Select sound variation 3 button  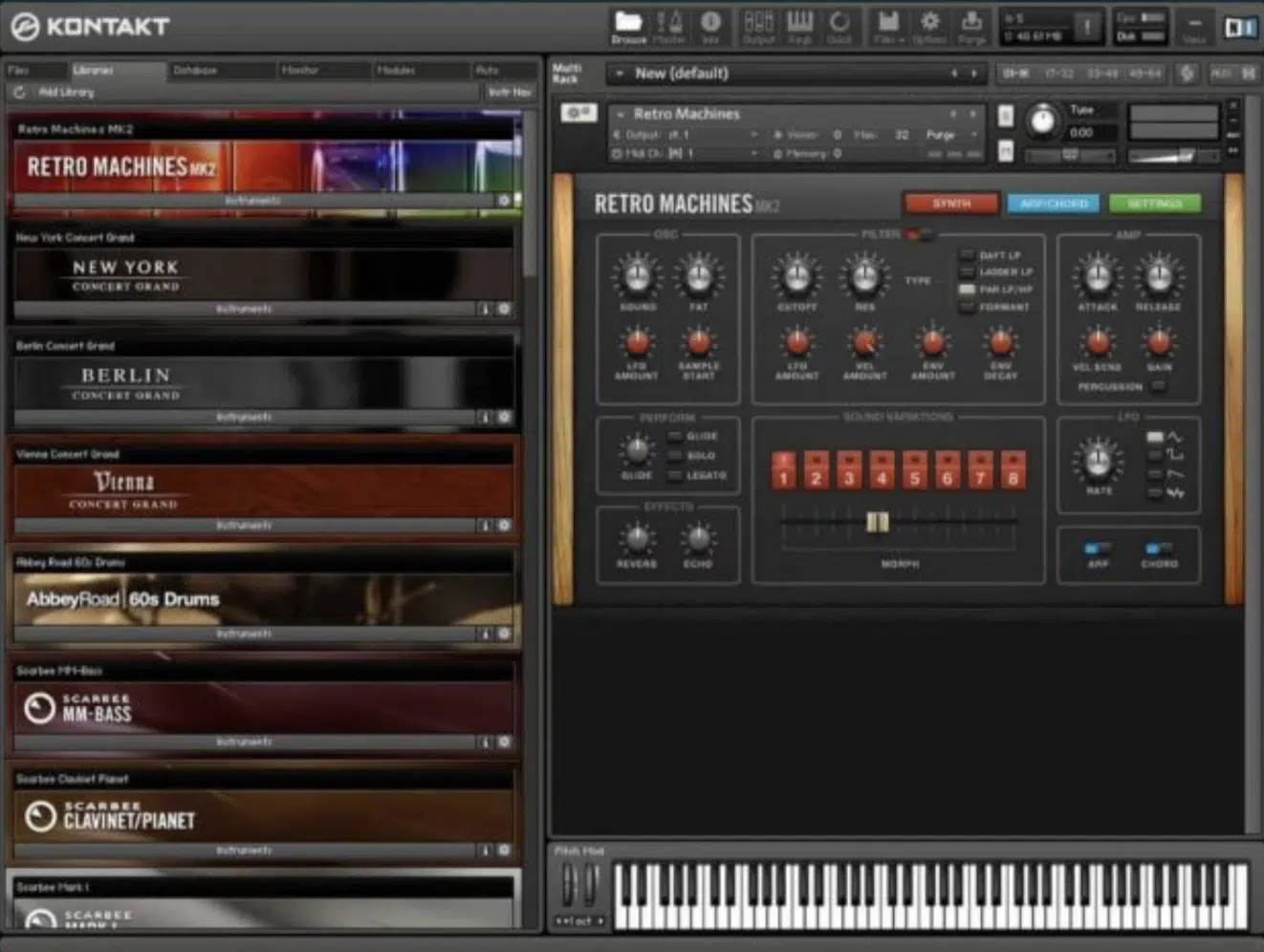click(849, 470)
